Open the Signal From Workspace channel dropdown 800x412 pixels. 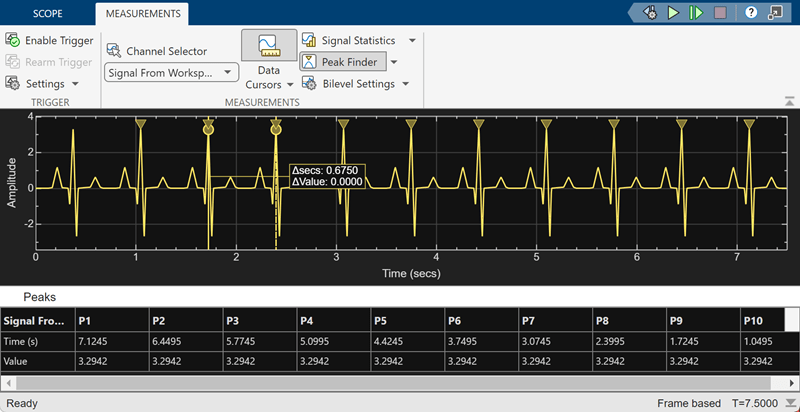[171, 73]
